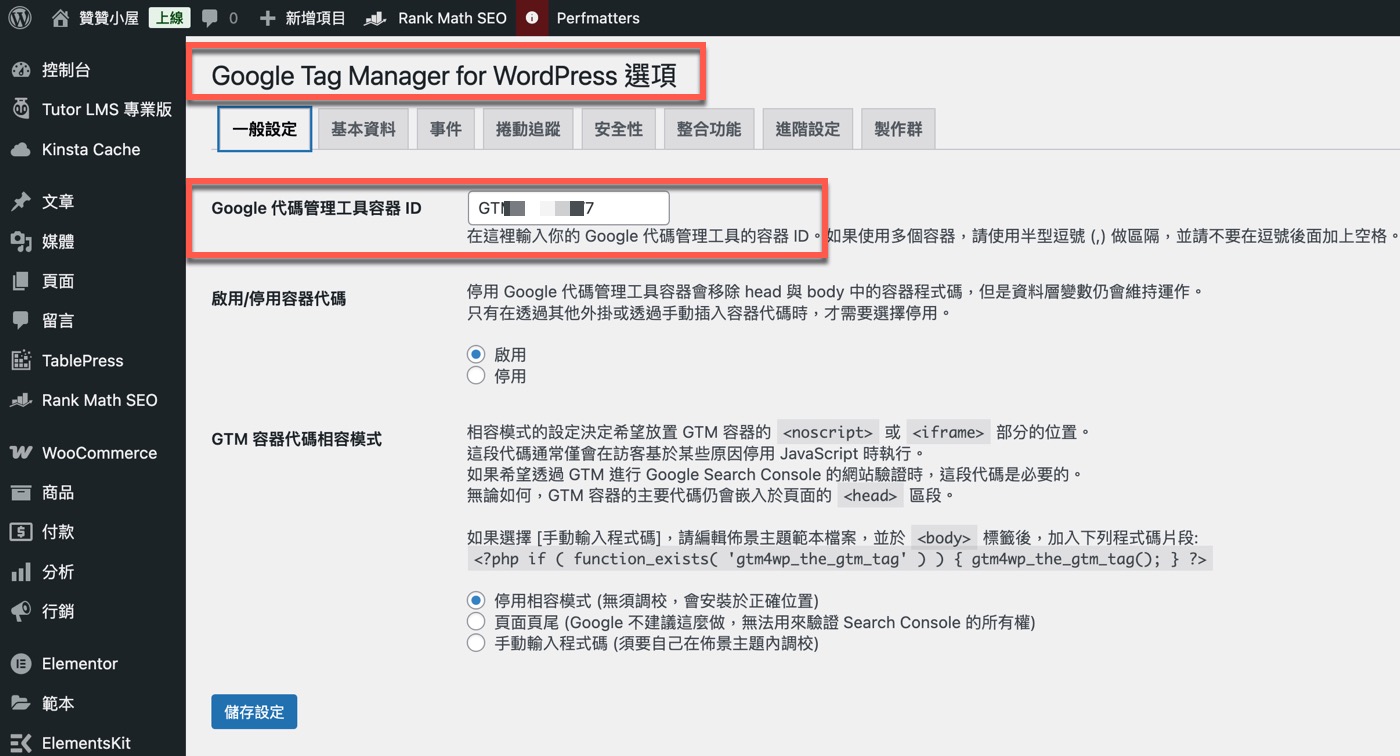Viewport: 1400px width, 756px height.
Task: Click the 商品 products icon
Action: point(21,493)
